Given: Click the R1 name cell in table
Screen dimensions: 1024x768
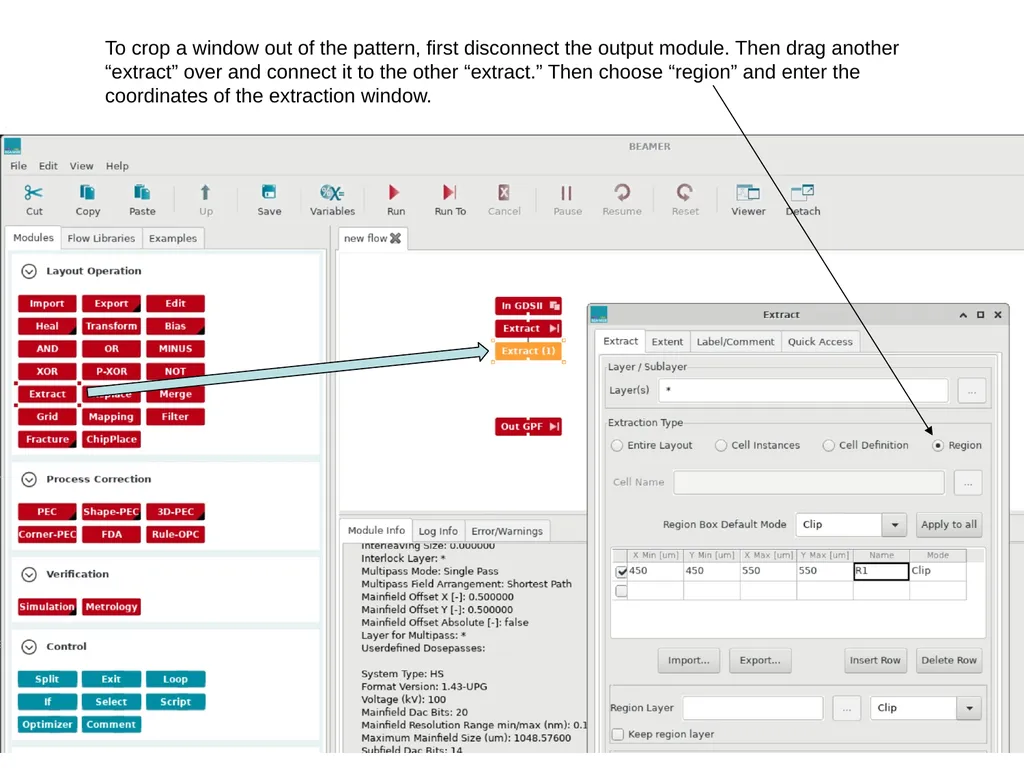Looking at the screenshot, I should pos(881,571).
